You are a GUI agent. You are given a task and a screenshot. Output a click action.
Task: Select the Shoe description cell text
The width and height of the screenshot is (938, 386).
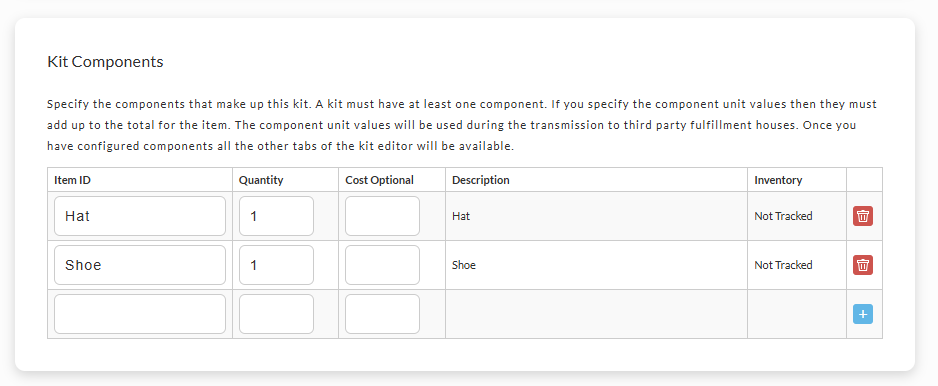tap(464, 265)
